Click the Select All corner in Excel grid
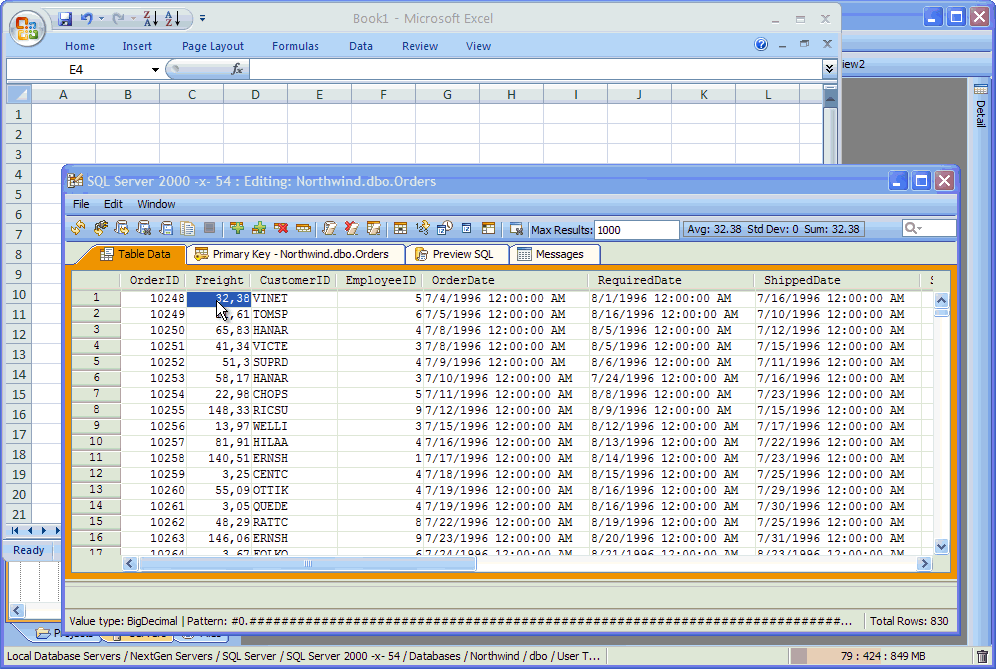This screenshot has width=996, height=669. (19, 95)
